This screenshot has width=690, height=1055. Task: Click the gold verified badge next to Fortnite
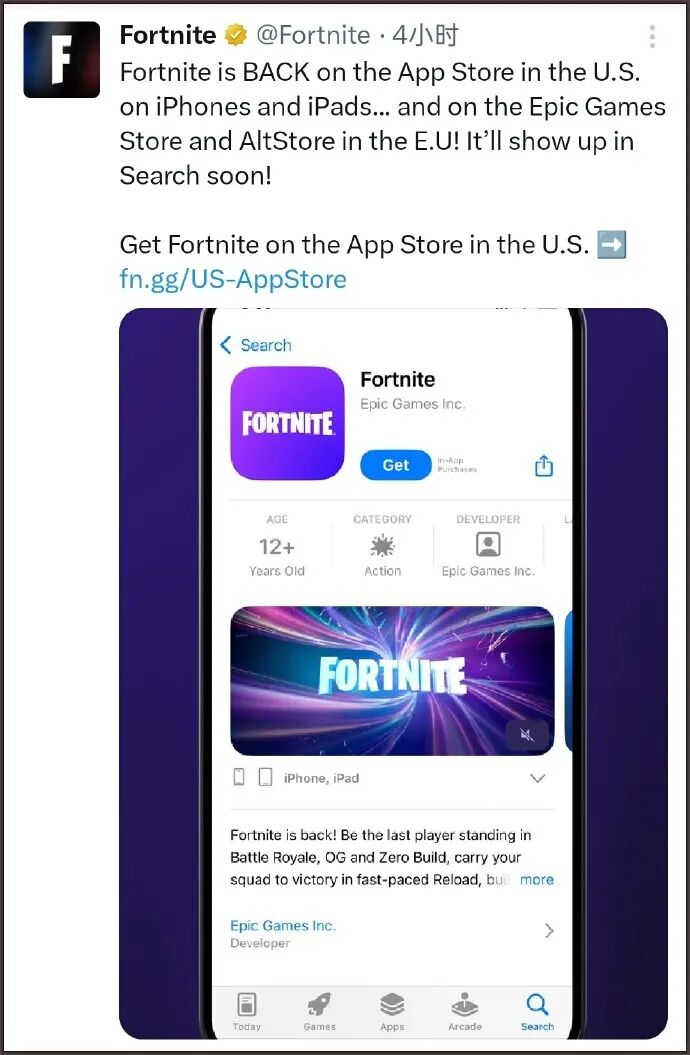coord(235,35)
